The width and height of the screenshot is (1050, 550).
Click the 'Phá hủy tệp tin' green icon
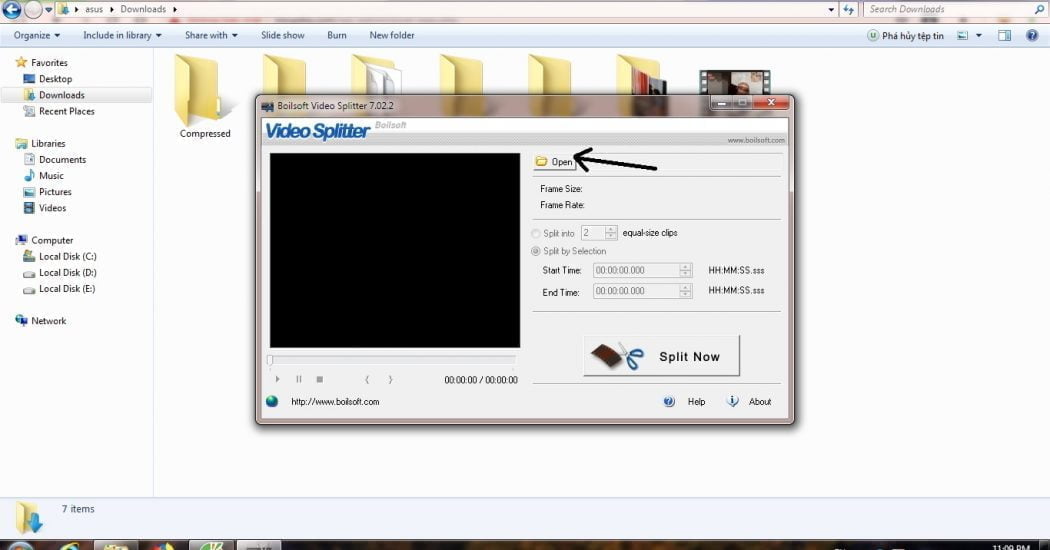(873, 36)
